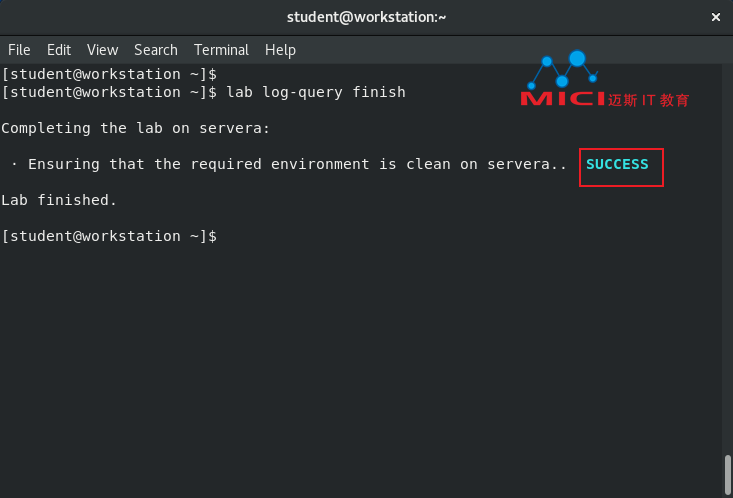Viewport: 733px width, 498px height.
Task: Click the student@workstation:~ title bar
Action: point(366,17)
